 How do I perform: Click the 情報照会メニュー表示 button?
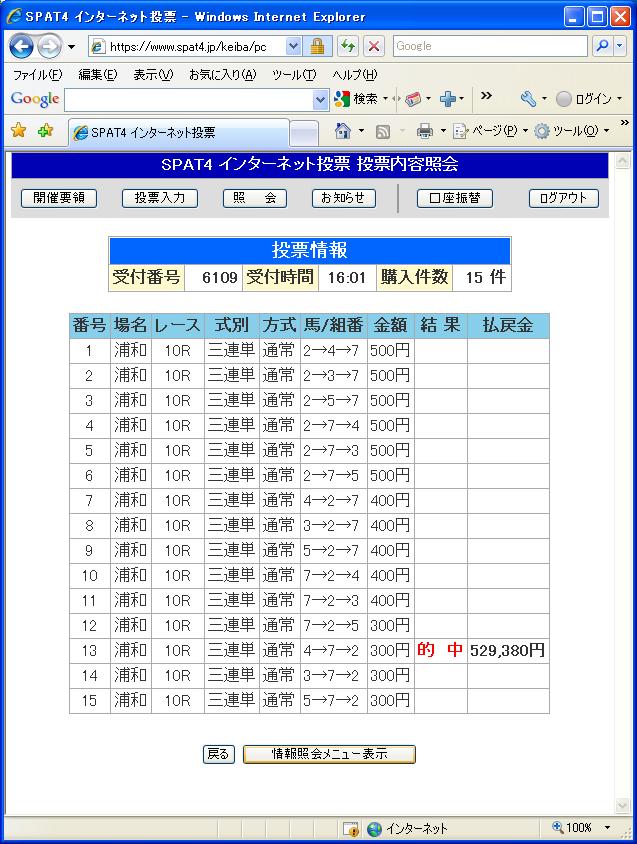[x=330, y=754]
